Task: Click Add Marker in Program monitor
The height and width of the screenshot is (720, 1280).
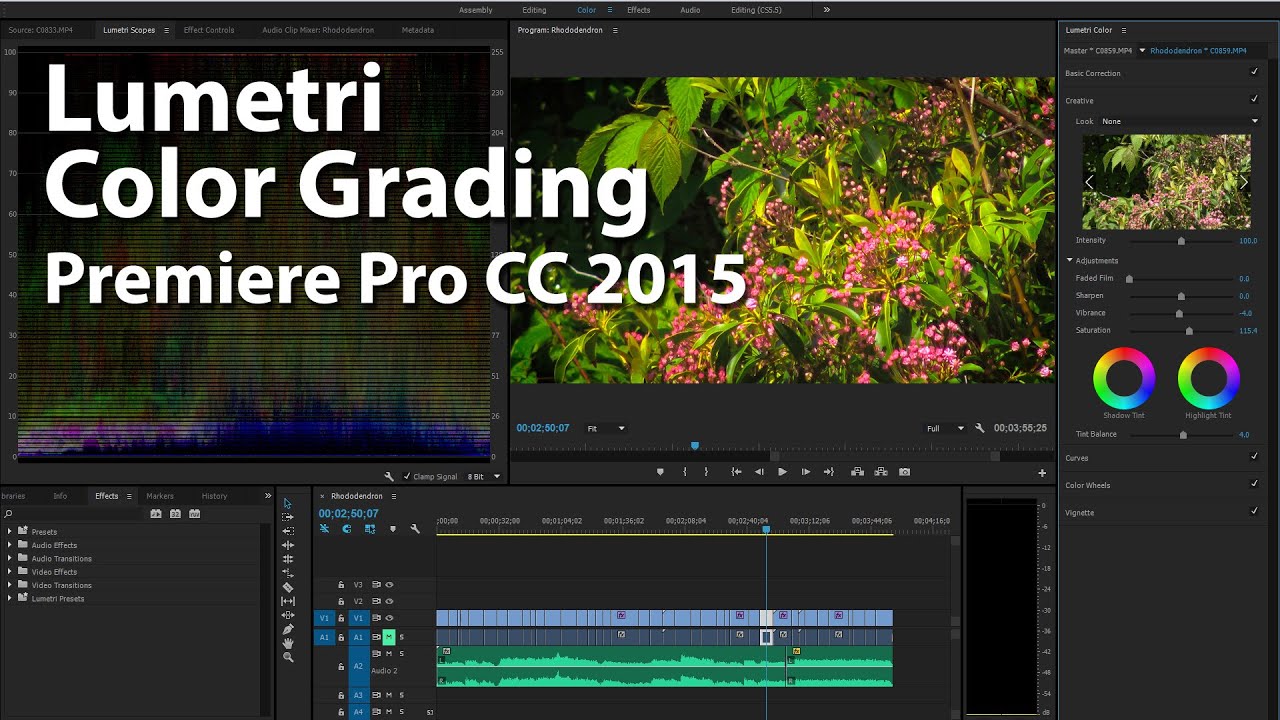Action: pos(660,472)
